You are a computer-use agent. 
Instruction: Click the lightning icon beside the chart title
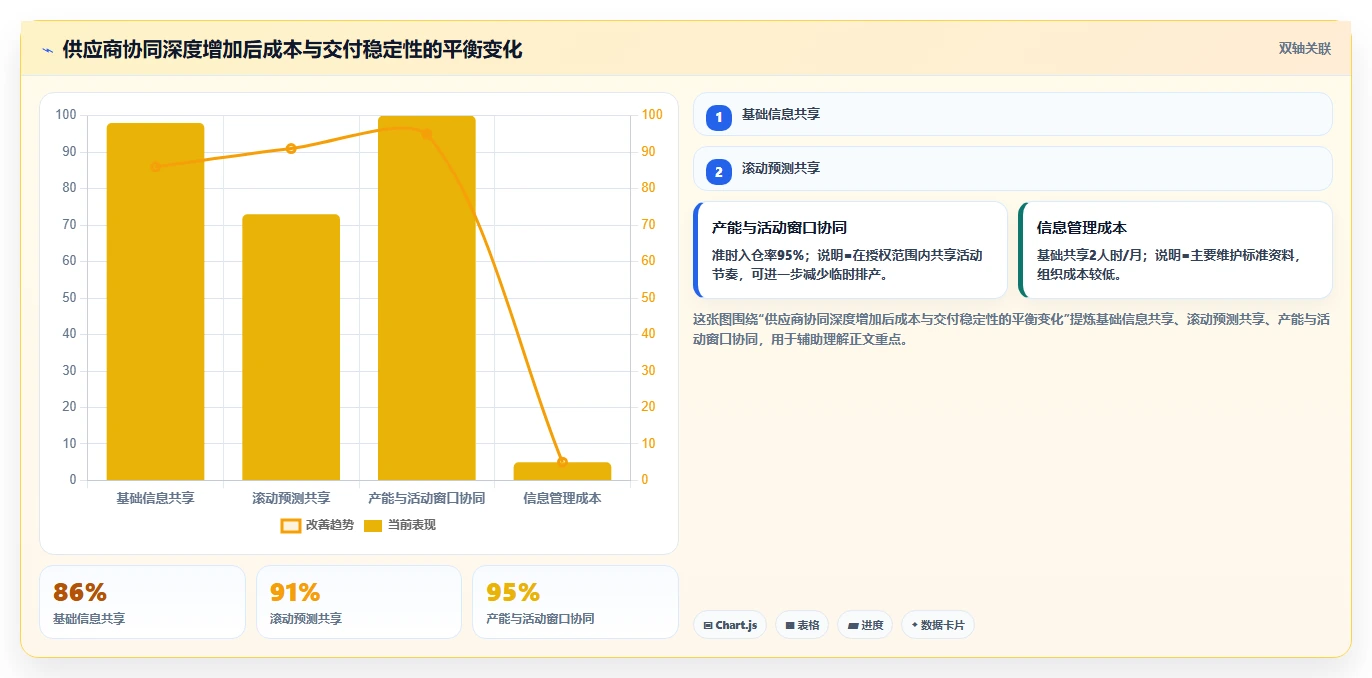tap(47, 50)
